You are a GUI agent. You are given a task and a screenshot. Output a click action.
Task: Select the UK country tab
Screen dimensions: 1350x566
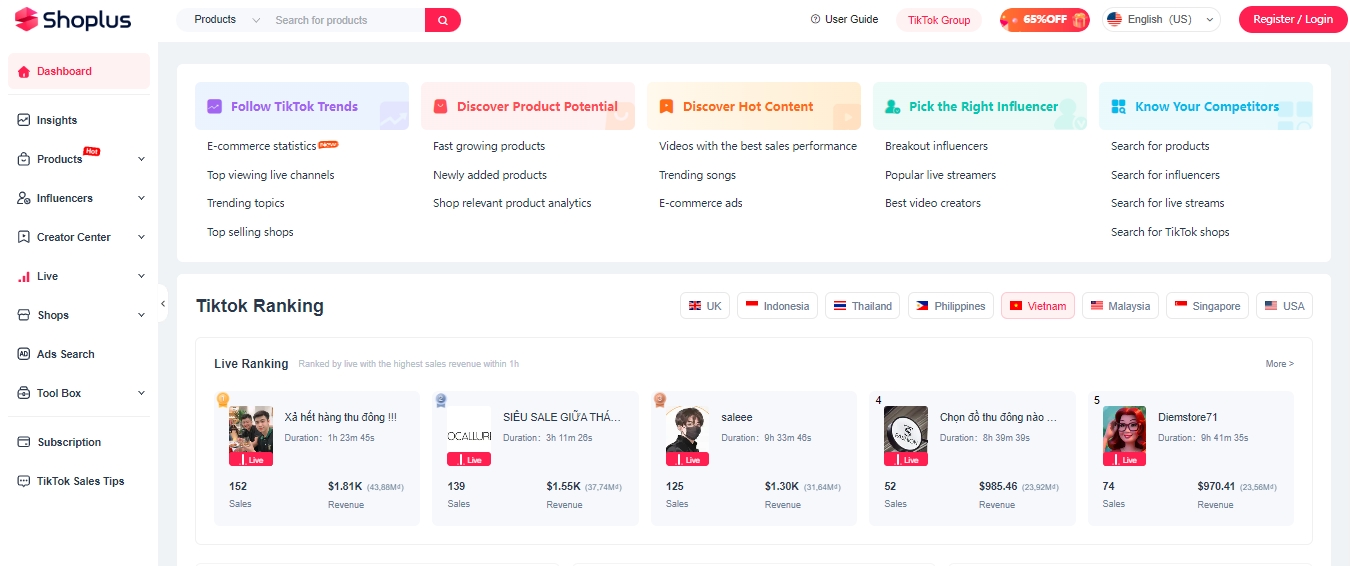tap(705, 306)
